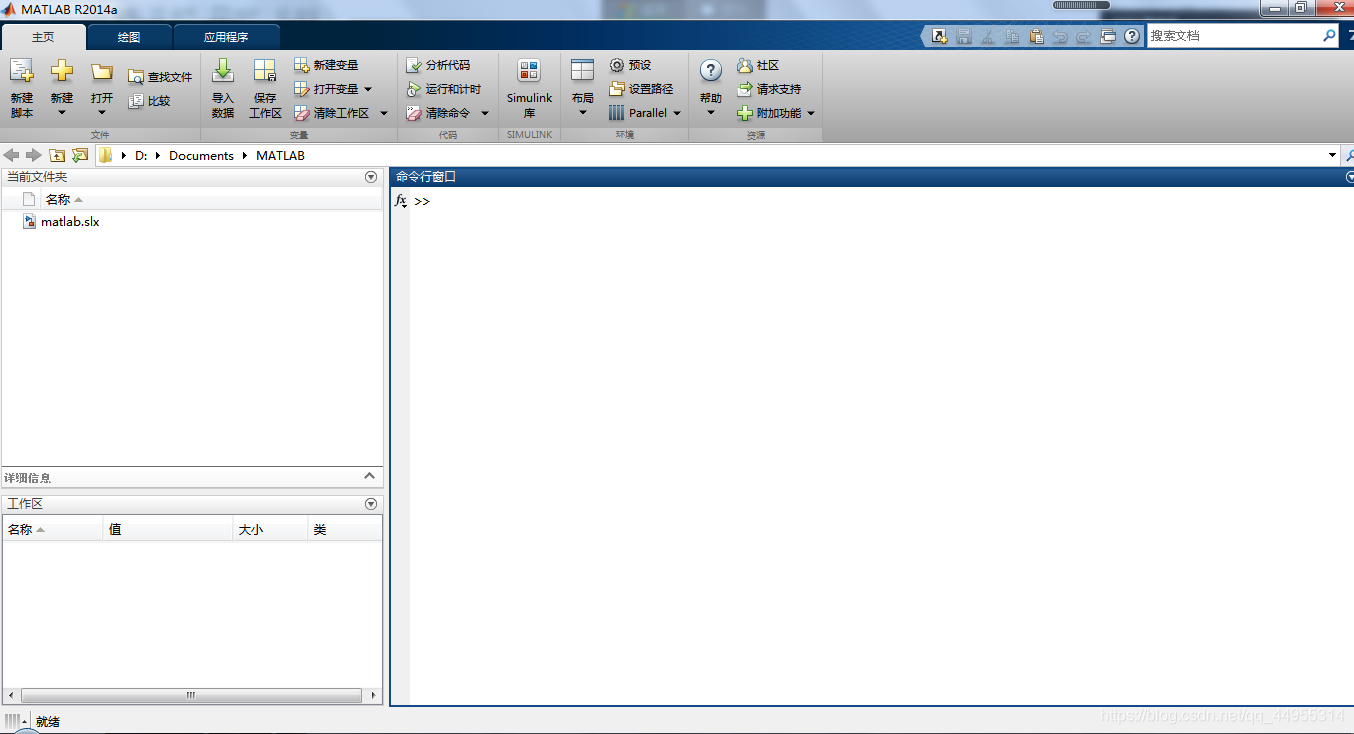1354x734 pixels.
Task: Open the 打开 dropdown arrow
Action: 101,112
